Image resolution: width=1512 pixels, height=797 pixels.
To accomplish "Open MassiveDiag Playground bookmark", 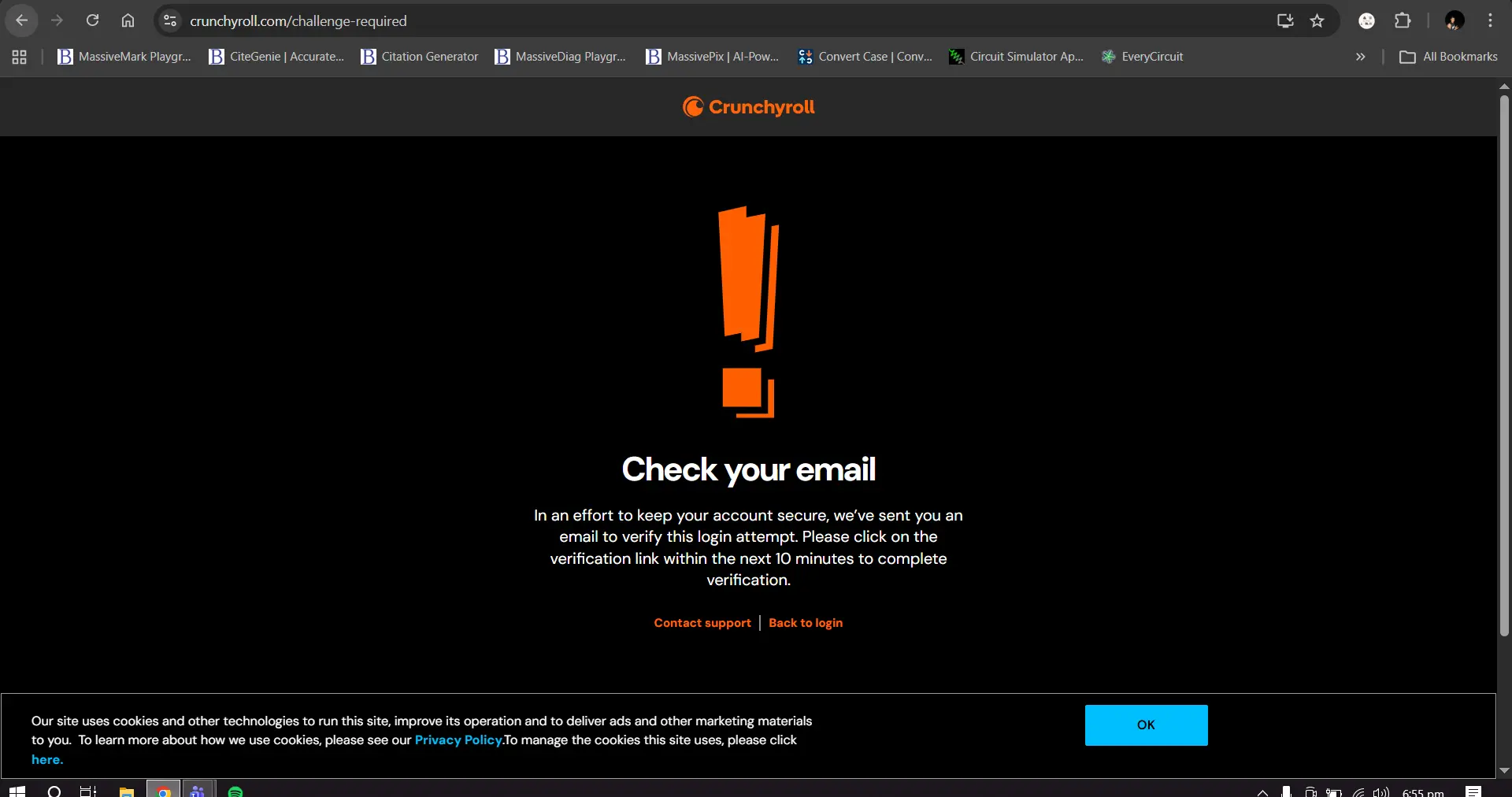I will [x=561, y=57].
